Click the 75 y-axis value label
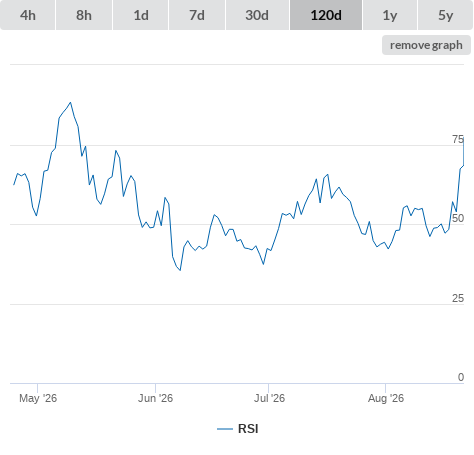 click(458, 139)
